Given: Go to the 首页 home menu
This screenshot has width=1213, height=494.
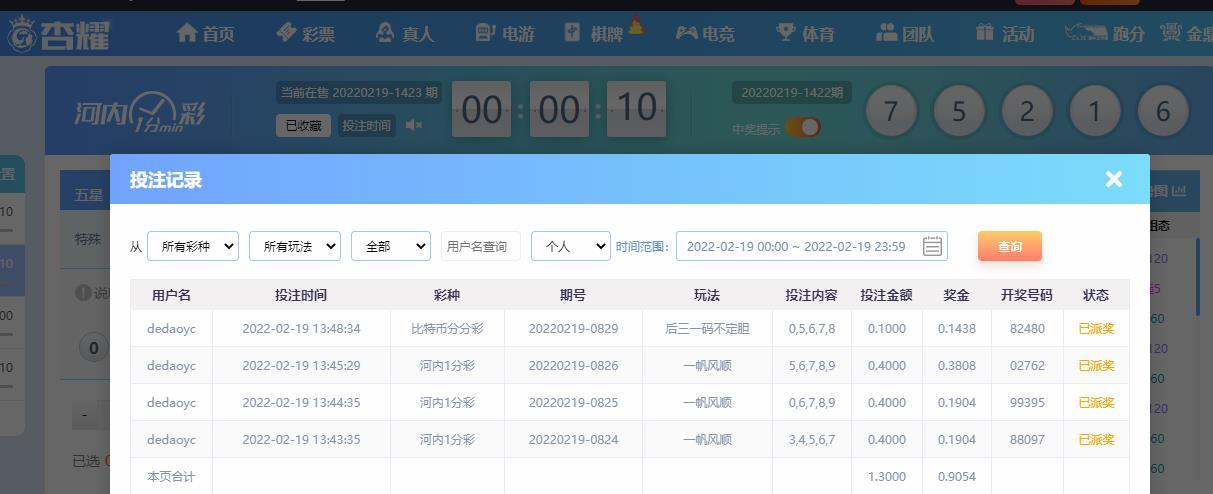Looking at the screenshot, I should click(x=205, y=34).
